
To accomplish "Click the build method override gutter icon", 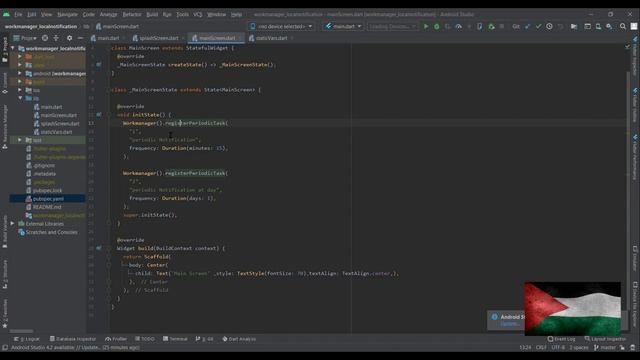I will 99,248.
